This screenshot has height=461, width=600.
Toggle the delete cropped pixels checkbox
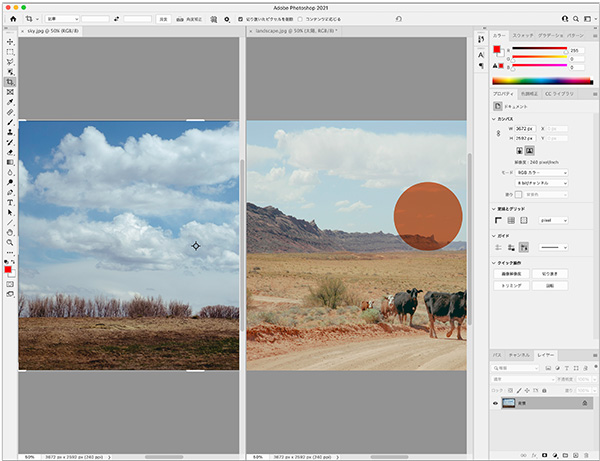point(240,19)
